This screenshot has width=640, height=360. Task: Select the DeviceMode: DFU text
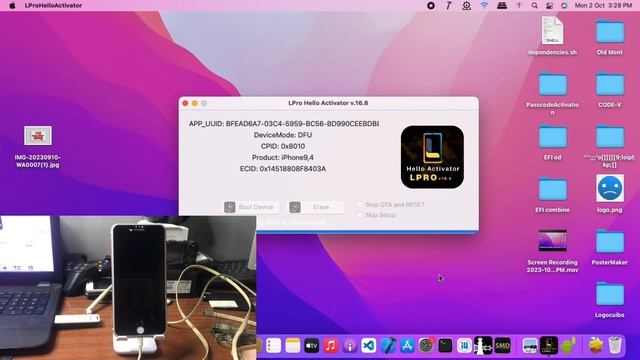[x=283, y=135]
